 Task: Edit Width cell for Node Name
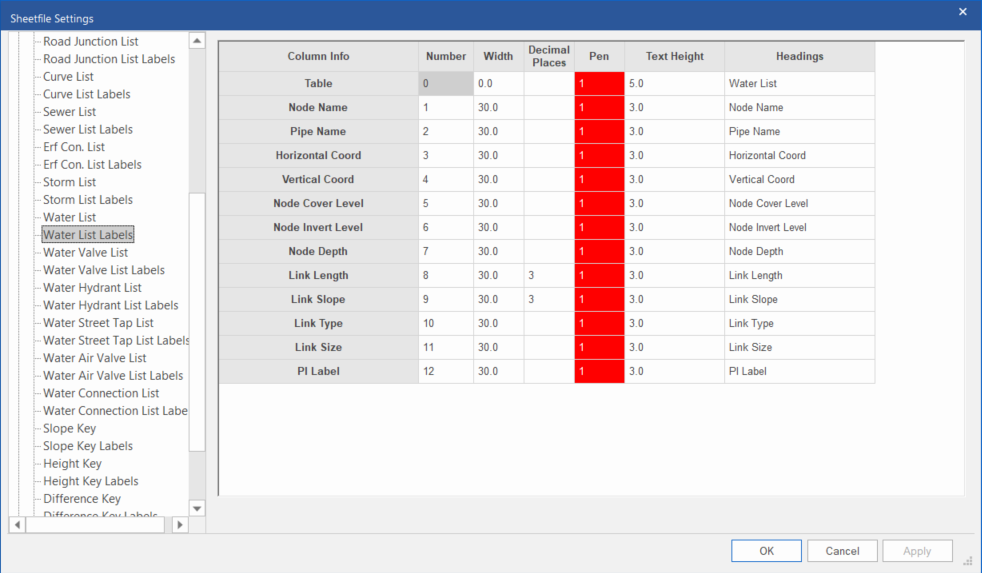(498, 108)
